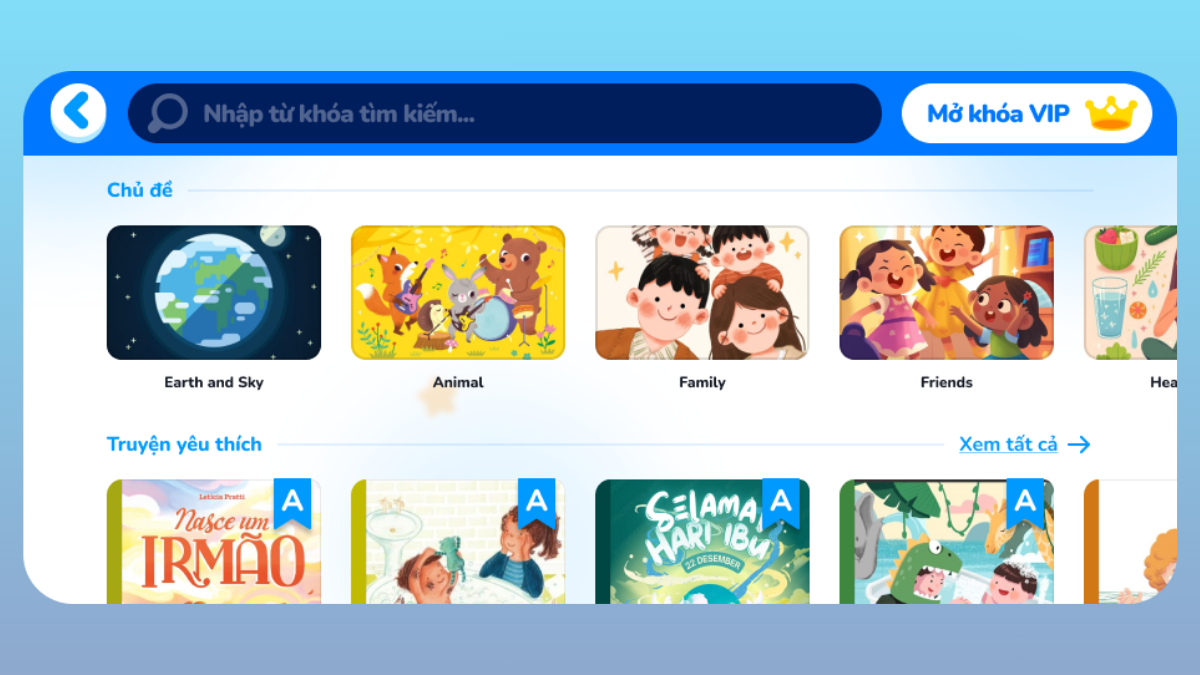Select the Earth and Sky topic thumbnail
Image resolution: width=1200 pixels, height=675 pixels.
click(x=214, y=292)
